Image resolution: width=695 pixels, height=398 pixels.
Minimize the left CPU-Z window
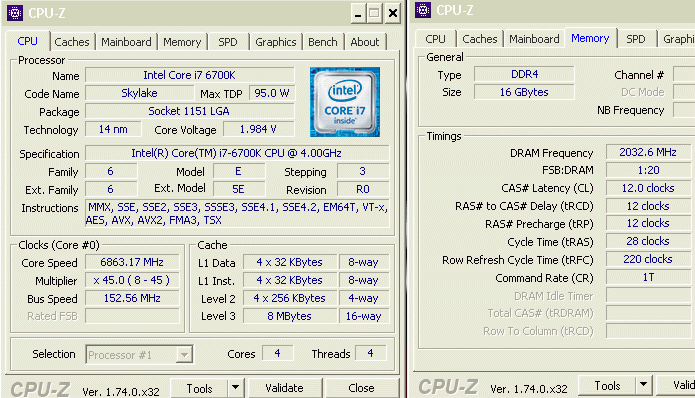pos(358,13)
